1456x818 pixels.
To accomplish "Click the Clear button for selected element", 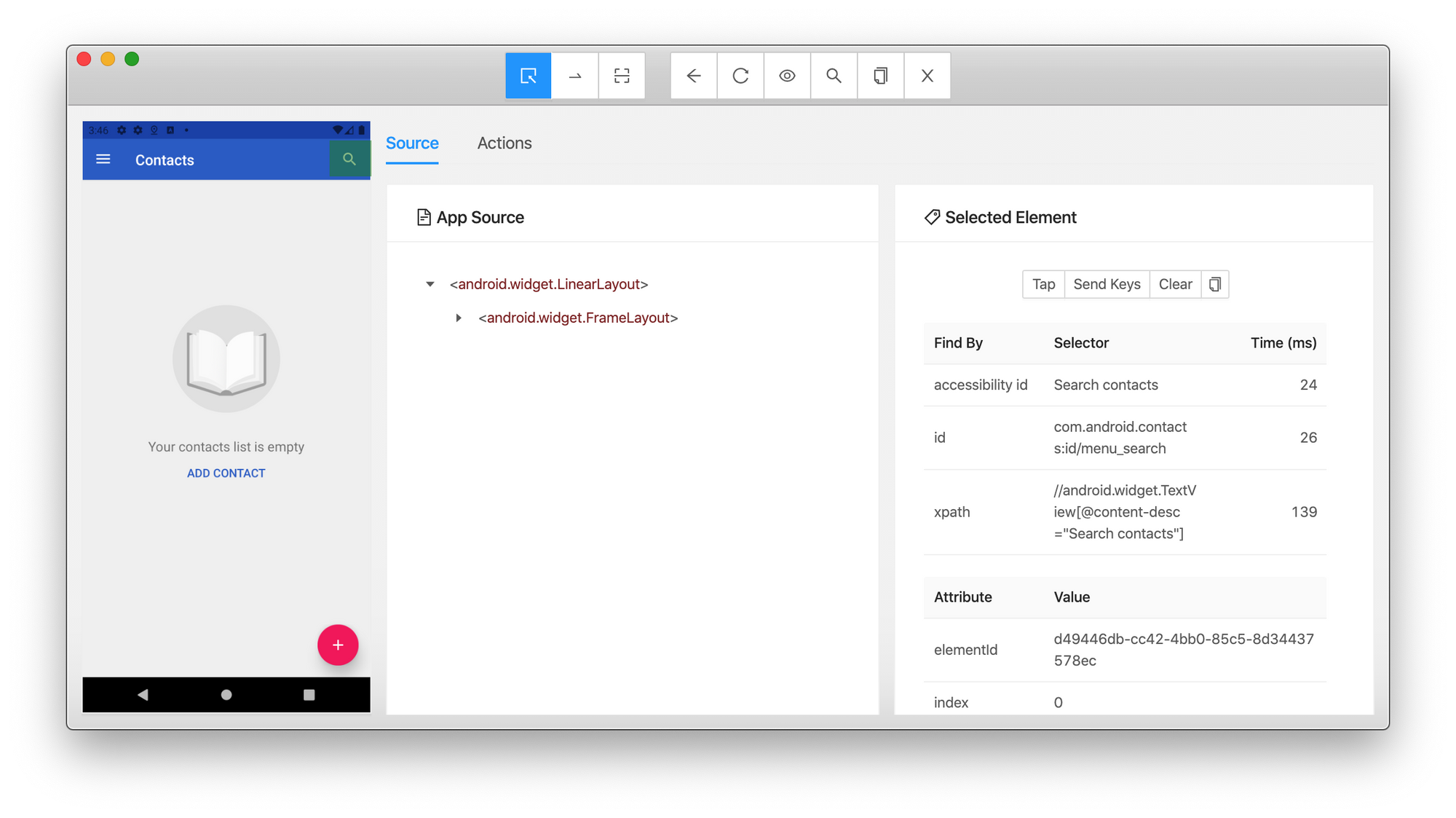I will (x=1175, y=284).
